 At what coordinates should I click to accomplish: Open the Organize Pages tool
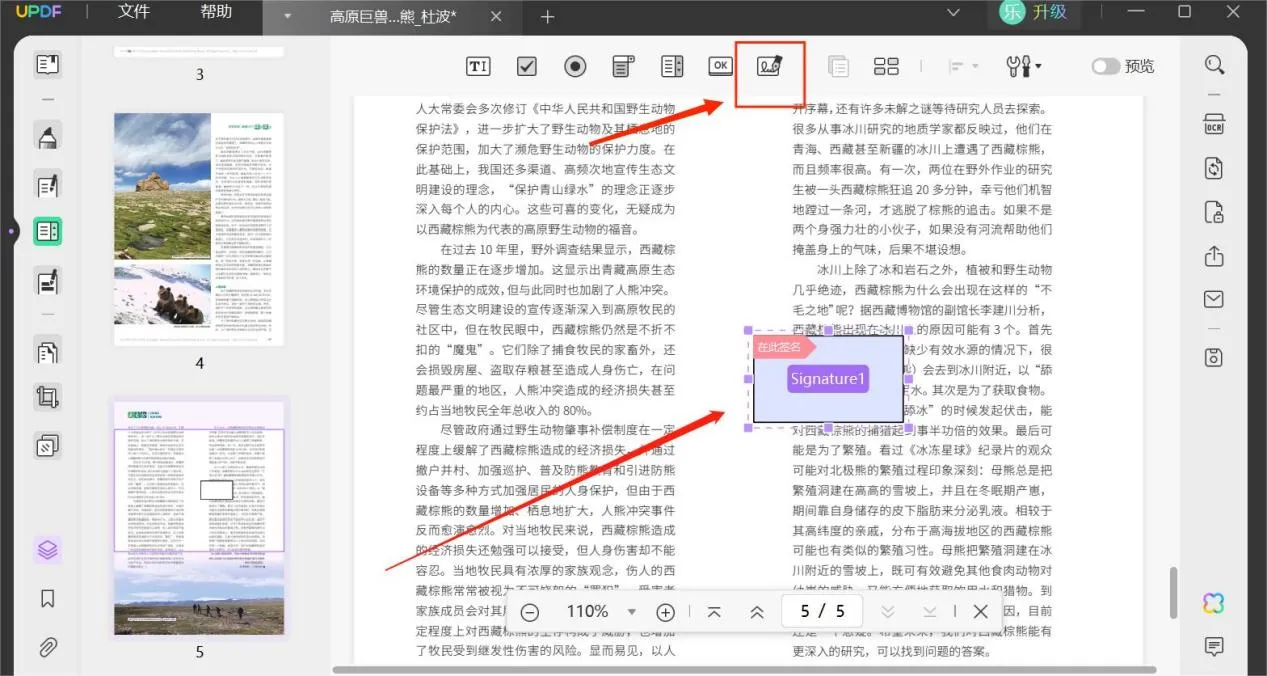(47, 351)
